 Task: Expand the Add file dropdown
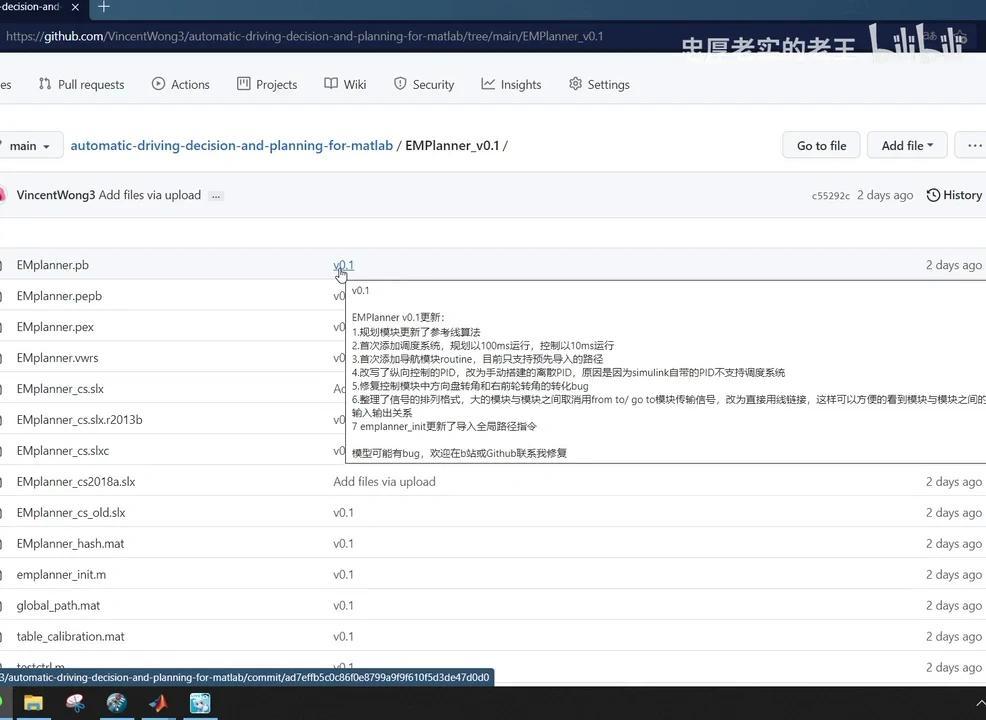point(906,145)
